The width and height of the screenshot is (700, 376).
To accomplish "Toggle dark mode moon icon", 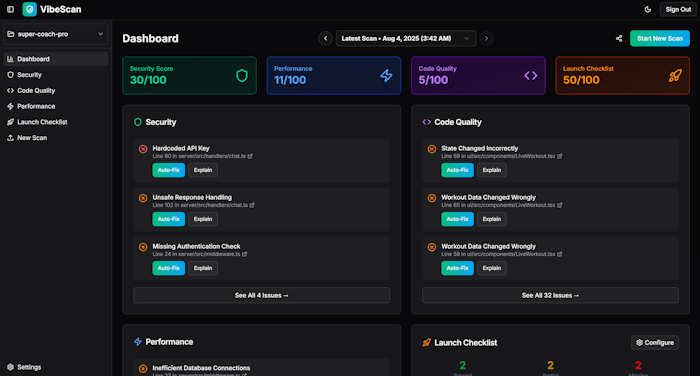I will [647, 9].
